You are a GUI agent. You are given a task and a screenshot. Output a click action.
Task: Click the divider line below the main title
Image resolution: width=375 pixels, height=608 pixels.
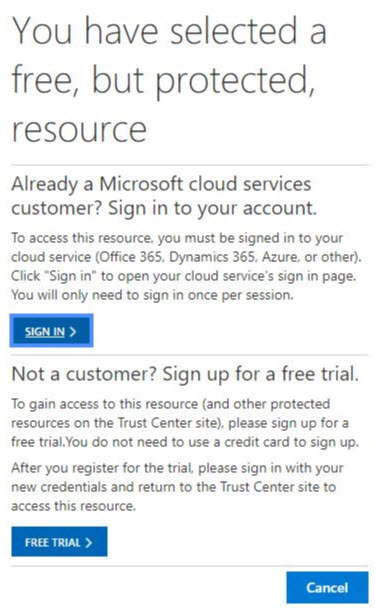coord(190,165)
